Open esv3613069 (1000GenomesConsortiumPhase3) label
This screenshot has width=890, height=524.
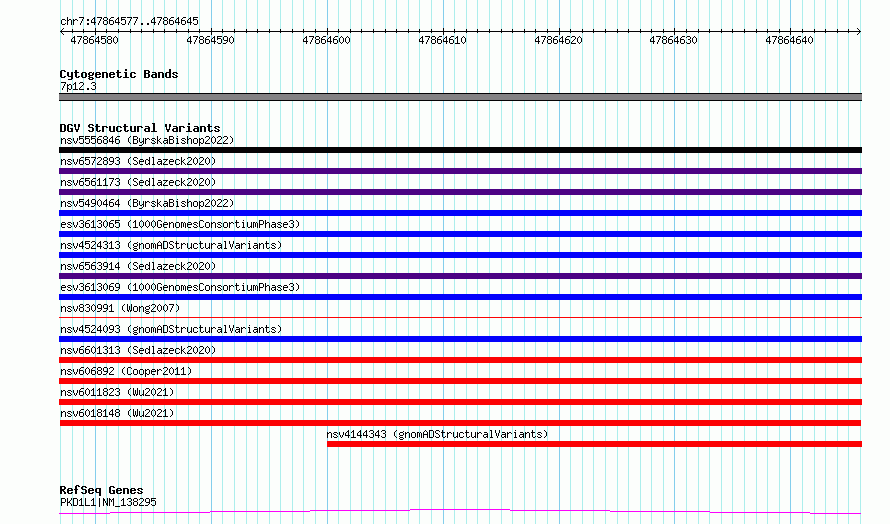180,287
